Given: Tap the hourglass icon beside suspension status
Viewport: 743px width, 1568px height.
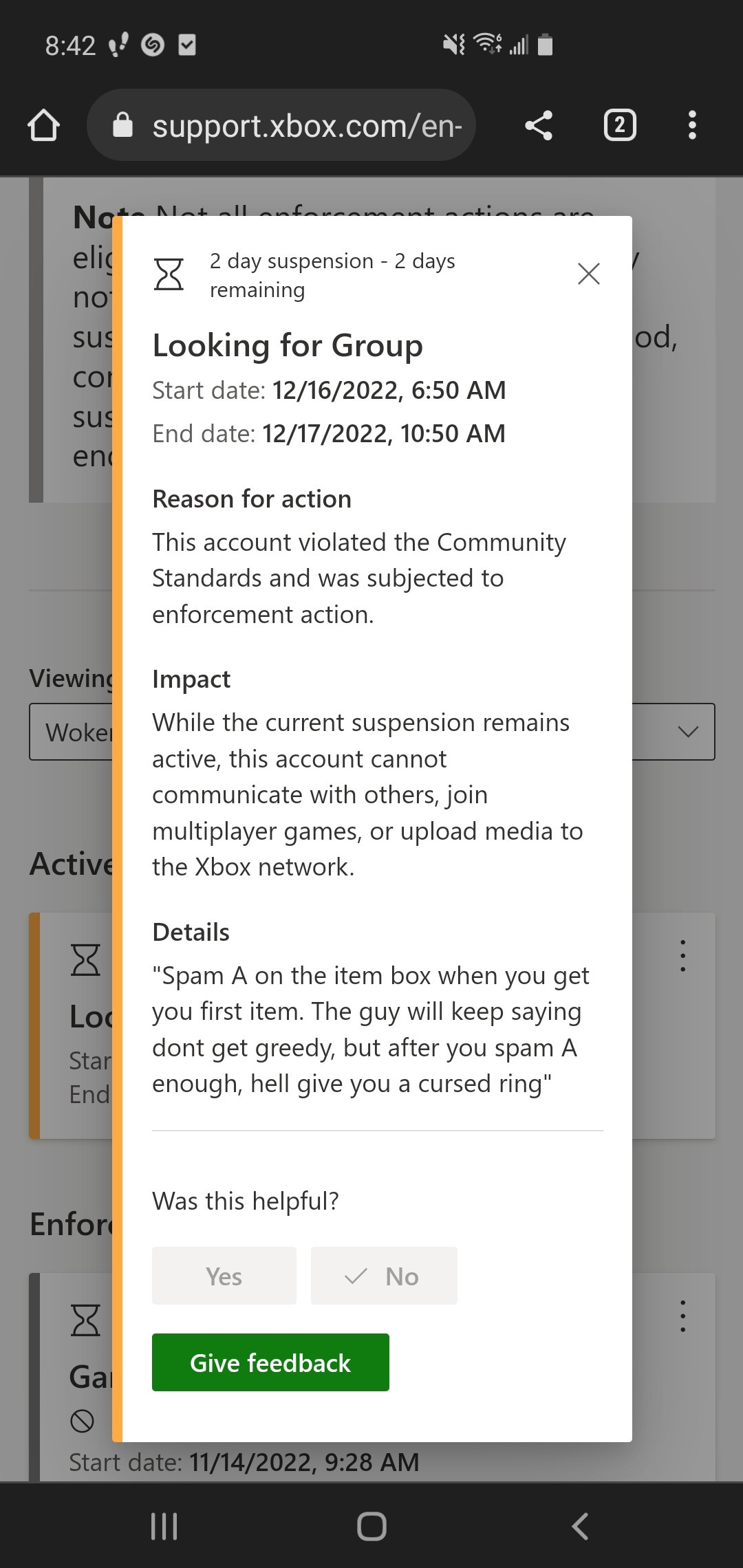Looking at the screenshot, I should coord(169,274).
